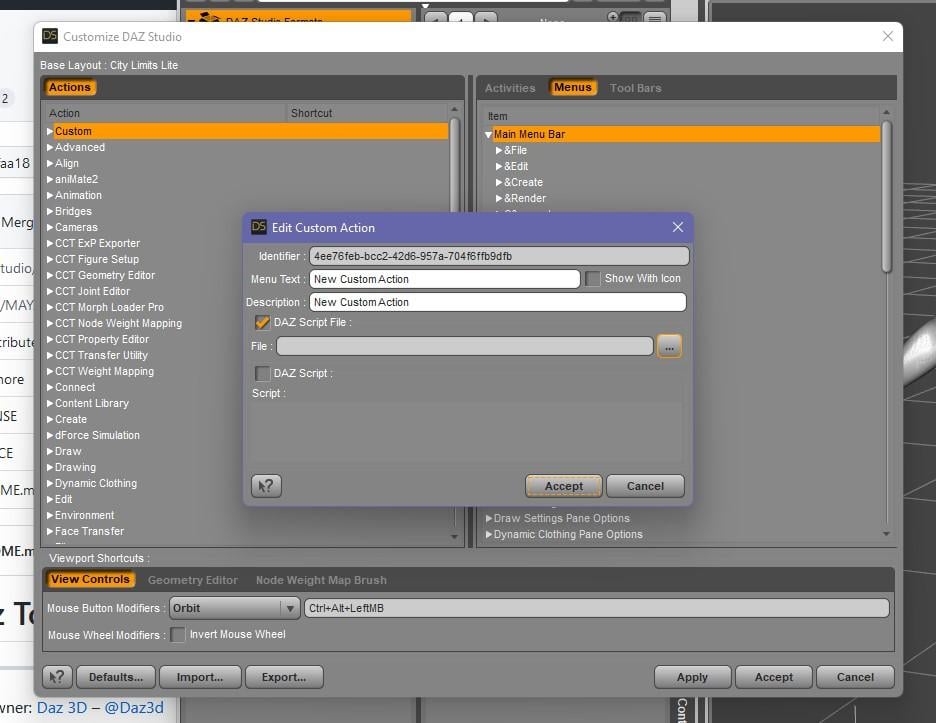Close the Customize DAZ Studio window
The height and width of the screenshot is (723, 936).
tap(888, 36)
